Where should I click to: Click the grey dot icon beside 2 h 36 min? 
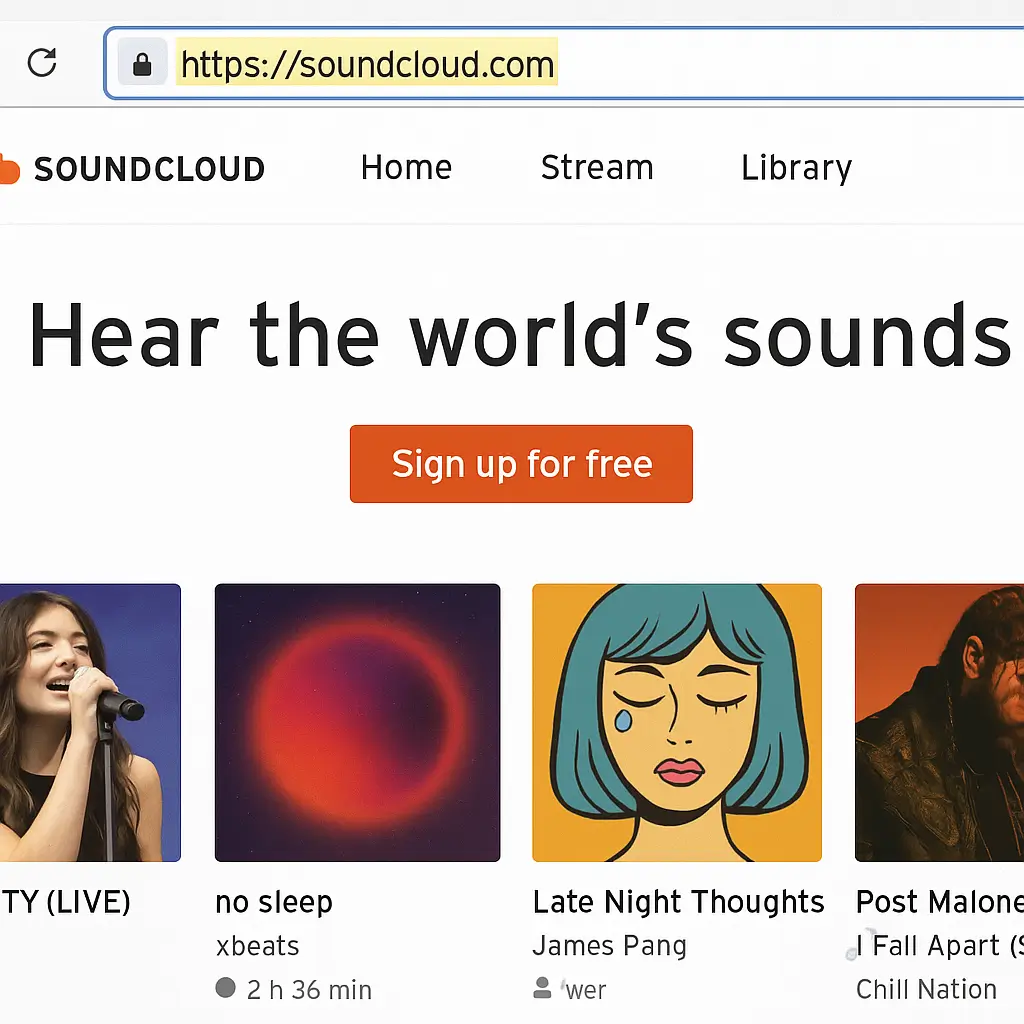(x=225, y=987)
